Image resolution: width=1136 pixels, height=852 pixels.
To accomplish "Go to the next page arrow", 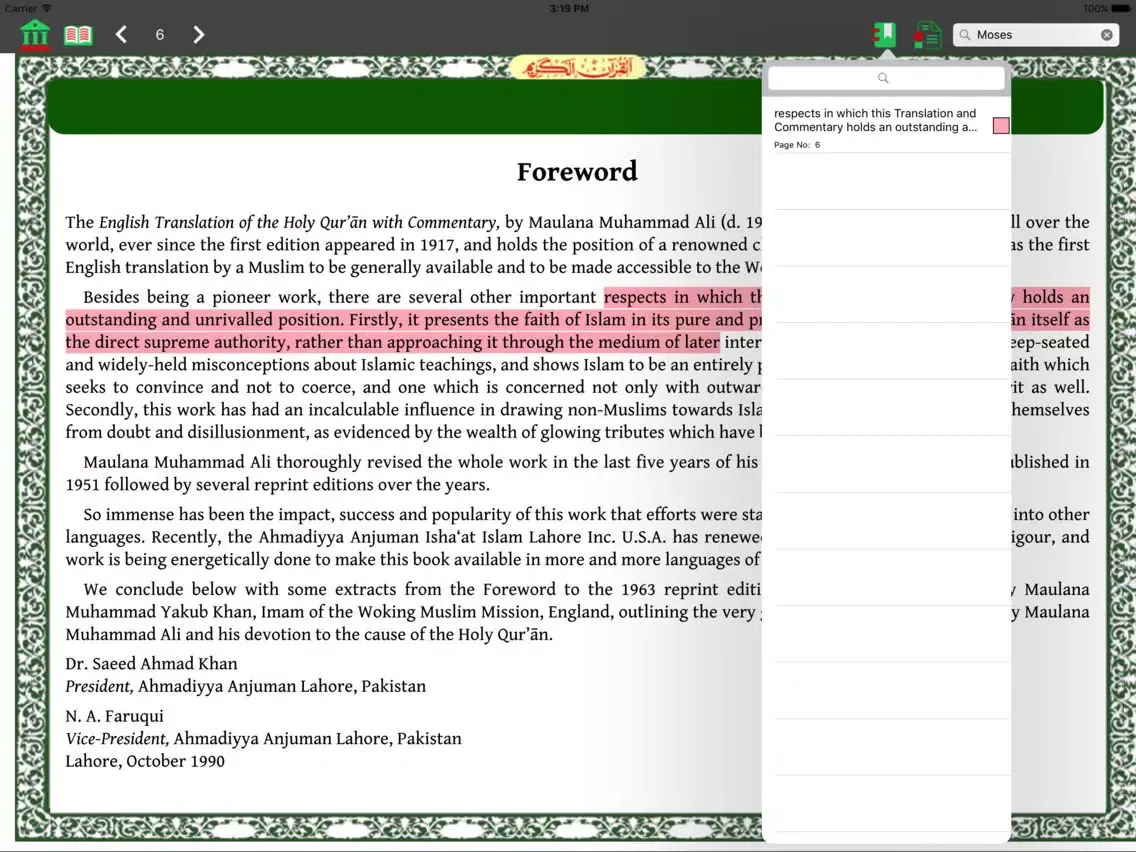I will pos(198,34).
